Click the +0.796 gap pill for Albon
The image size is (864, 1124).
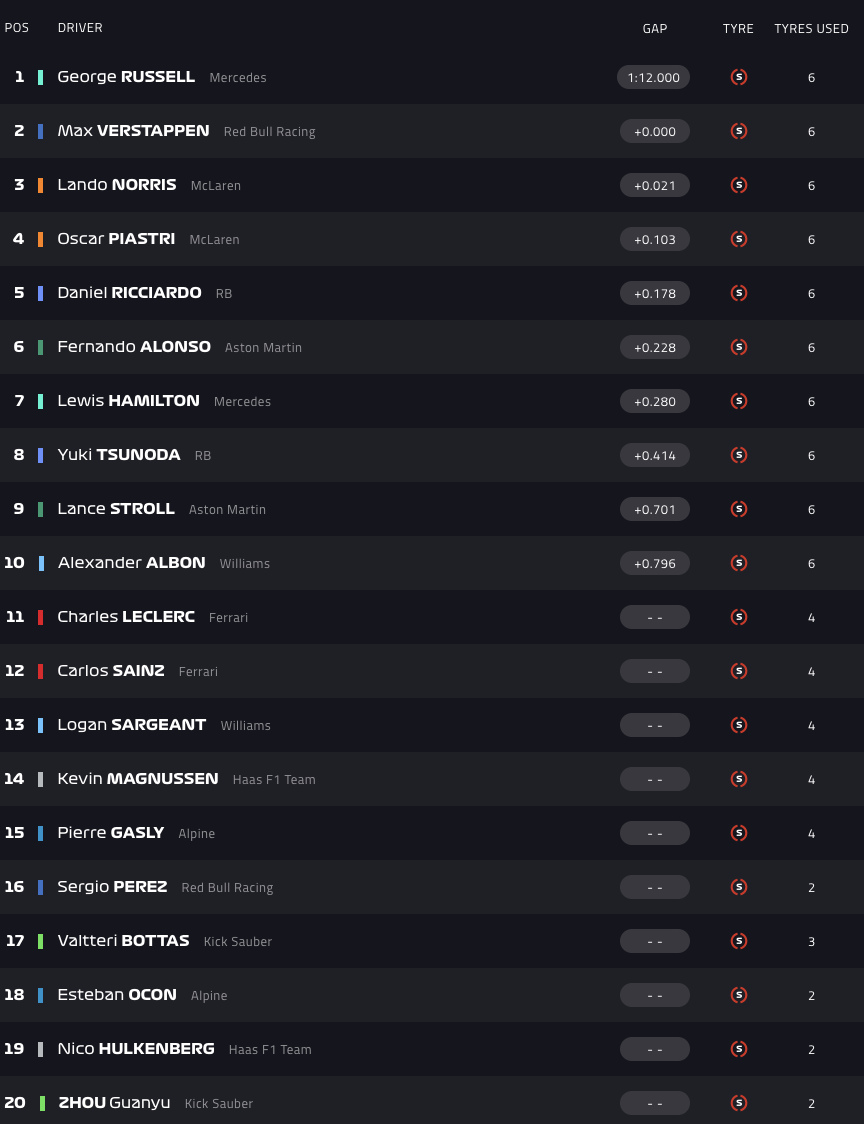tap(654, 563)
